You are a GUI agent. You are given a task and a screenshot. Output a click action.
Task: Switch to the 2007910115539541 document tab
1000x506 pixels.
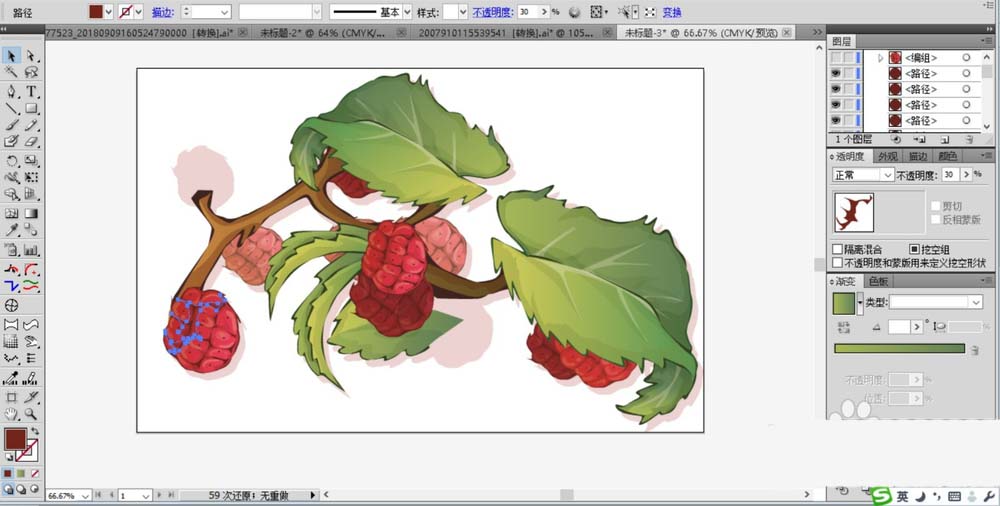point(506,33)
